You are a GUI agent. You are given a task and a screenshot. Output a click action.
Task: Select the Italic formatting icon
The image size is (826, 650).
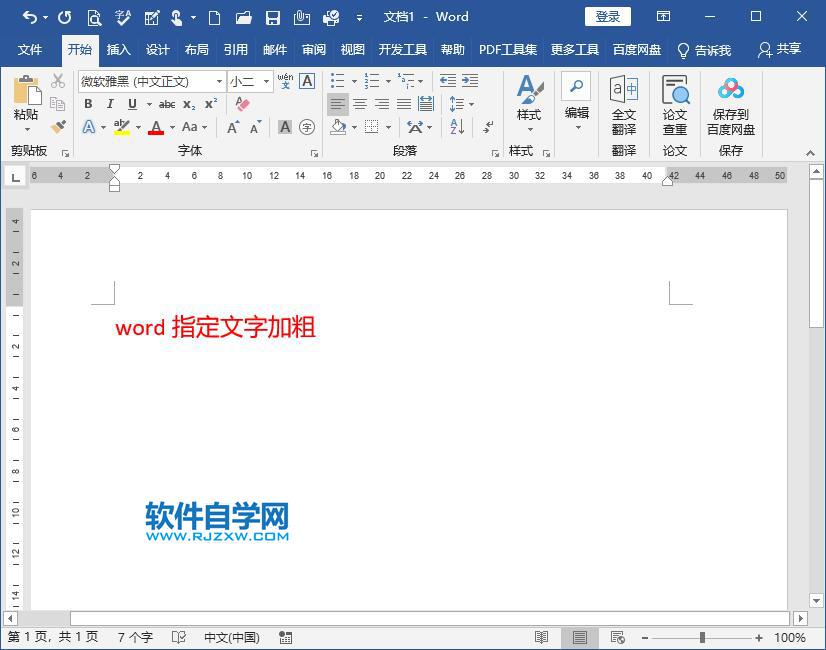coord(110,103)
